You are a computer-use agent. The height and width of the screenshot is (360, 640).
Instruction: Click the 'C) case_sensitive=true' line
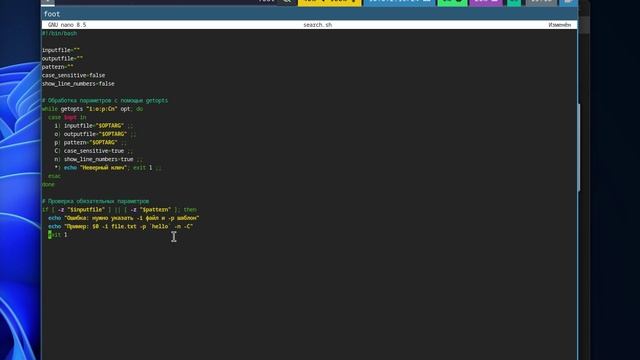pyautogui.click(x=94, y=151)
